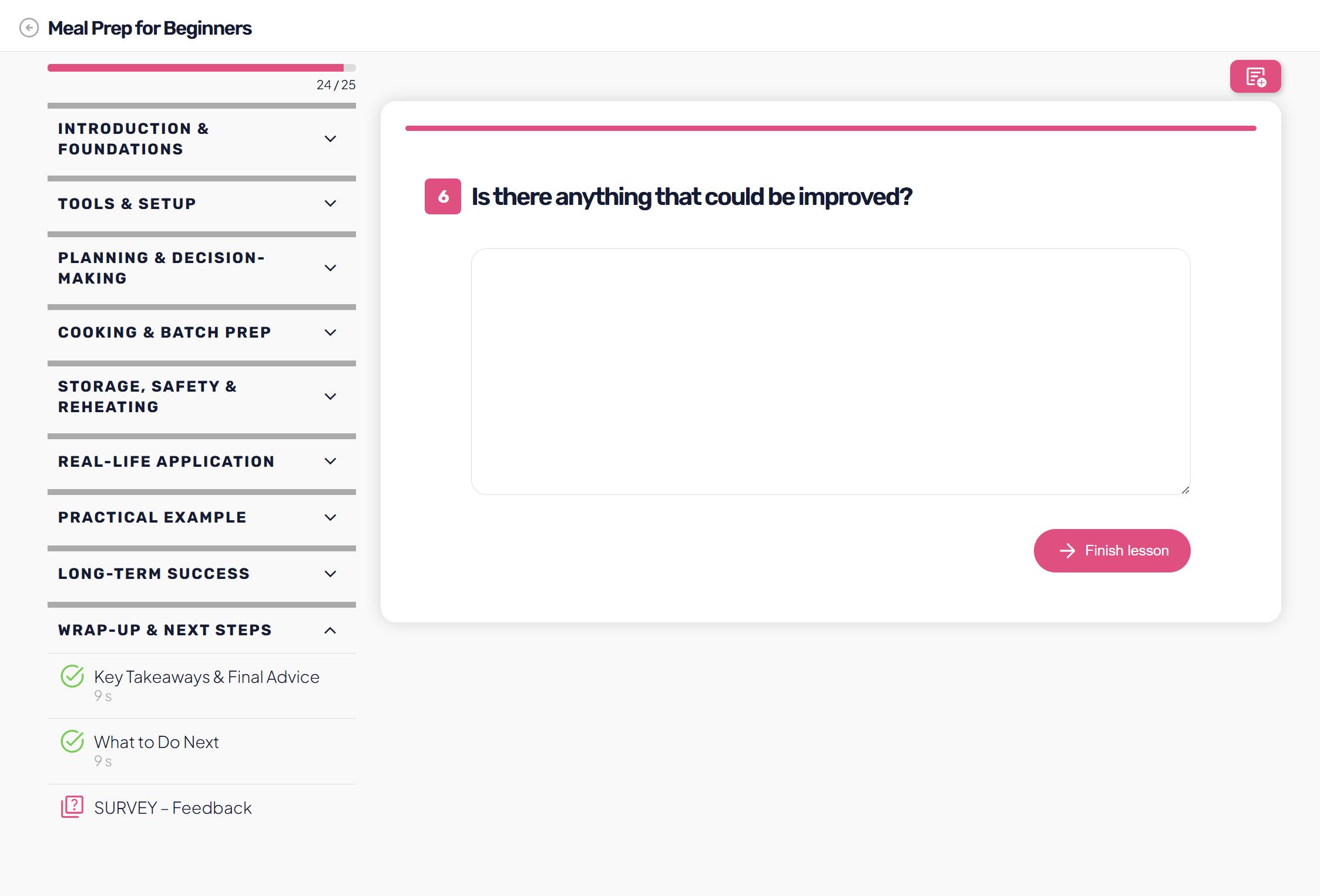
Task: Expand the Real-Life Application chevron
Action: pyautogui.click(x=330, y=462)
